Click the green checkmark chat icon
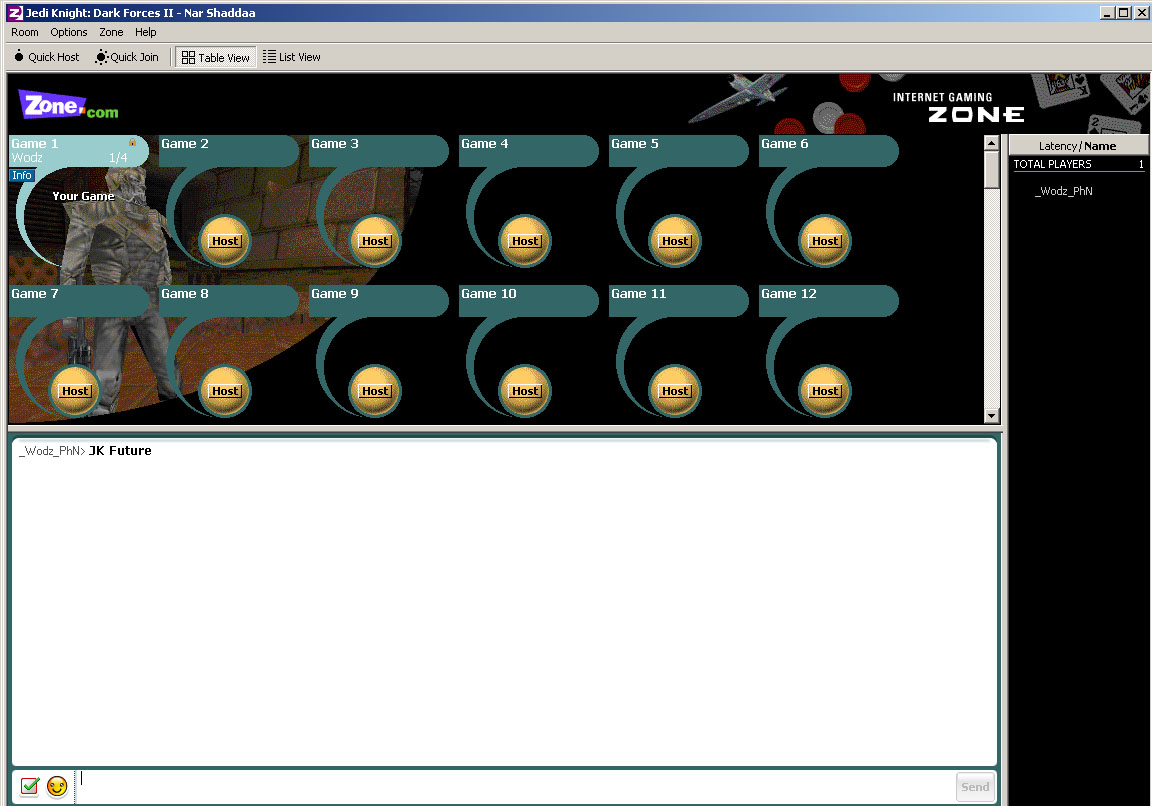 click(x=29, y=786)
